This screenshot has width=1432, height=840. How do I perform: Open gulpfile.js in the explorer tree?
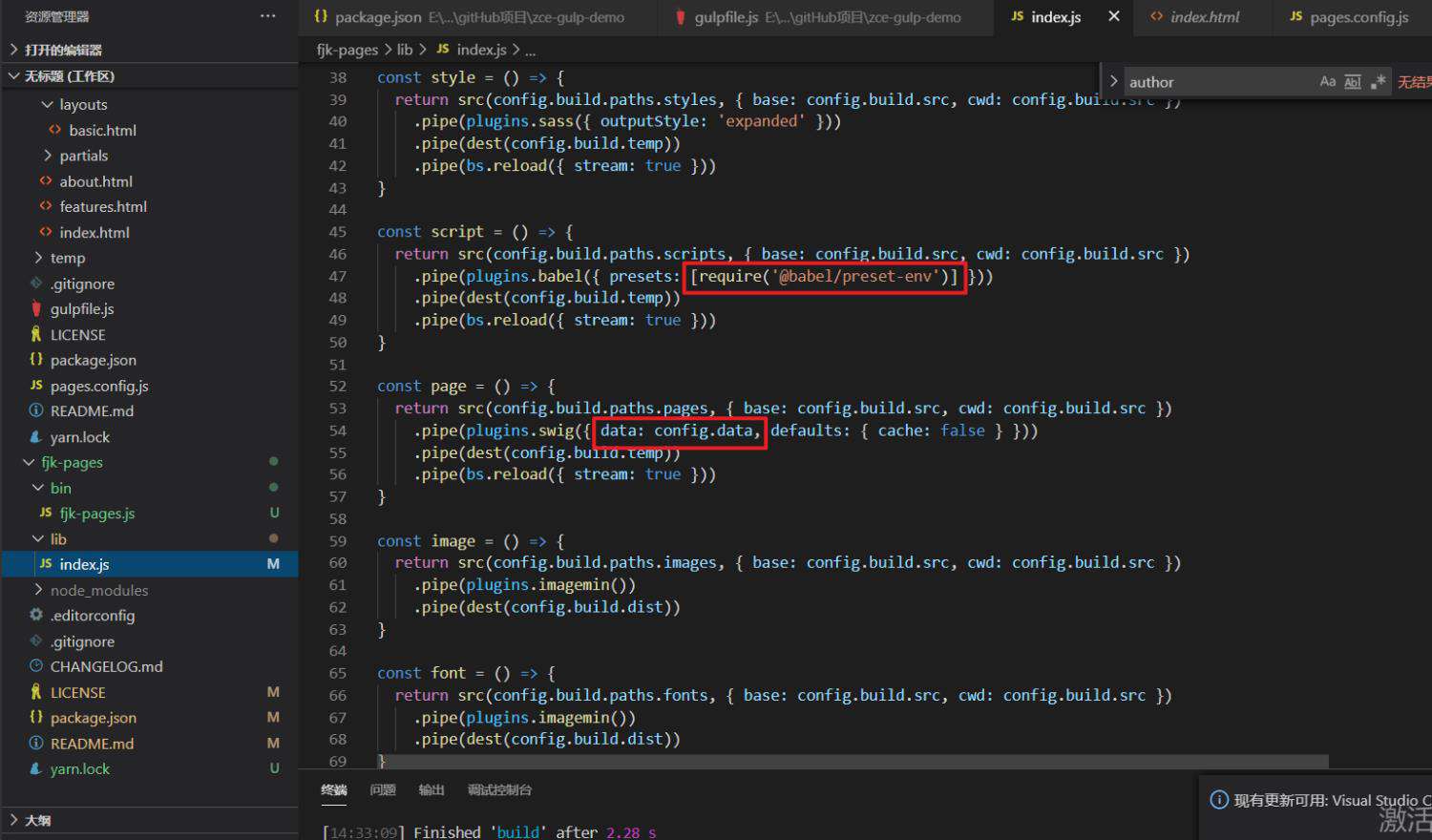pos(82,309)
